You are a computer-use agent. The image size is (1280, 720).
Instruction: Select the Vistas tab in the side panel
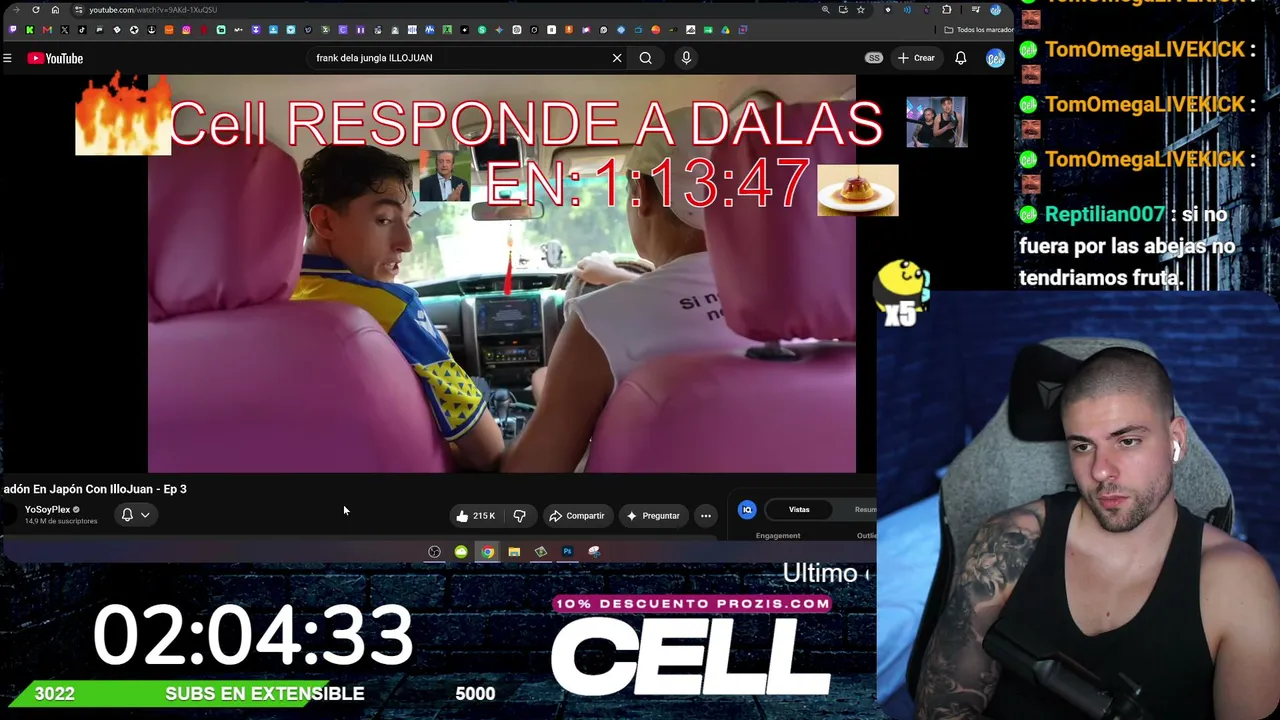(799, 510)
